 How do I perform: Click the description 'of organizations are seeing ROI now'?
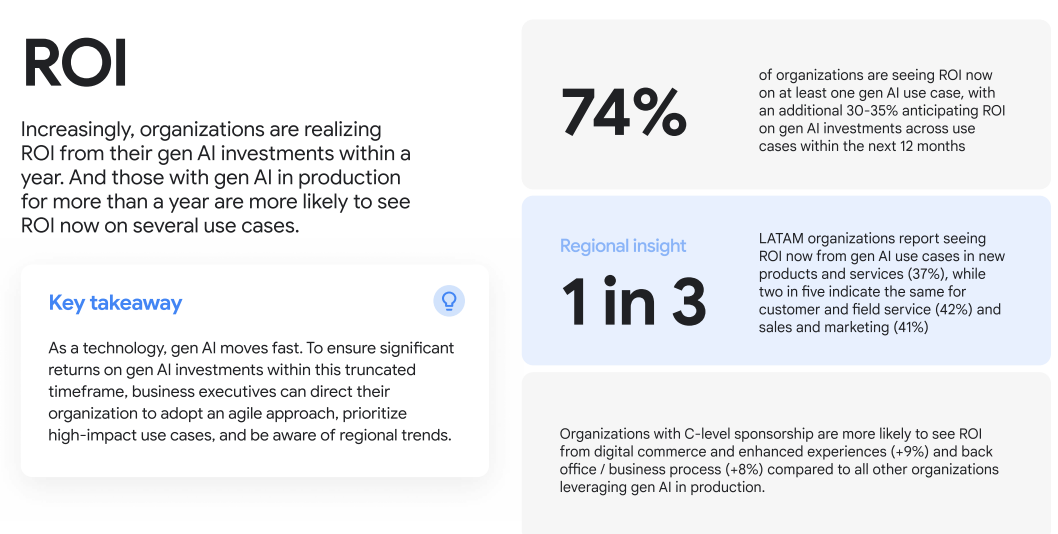pos(875,75)
